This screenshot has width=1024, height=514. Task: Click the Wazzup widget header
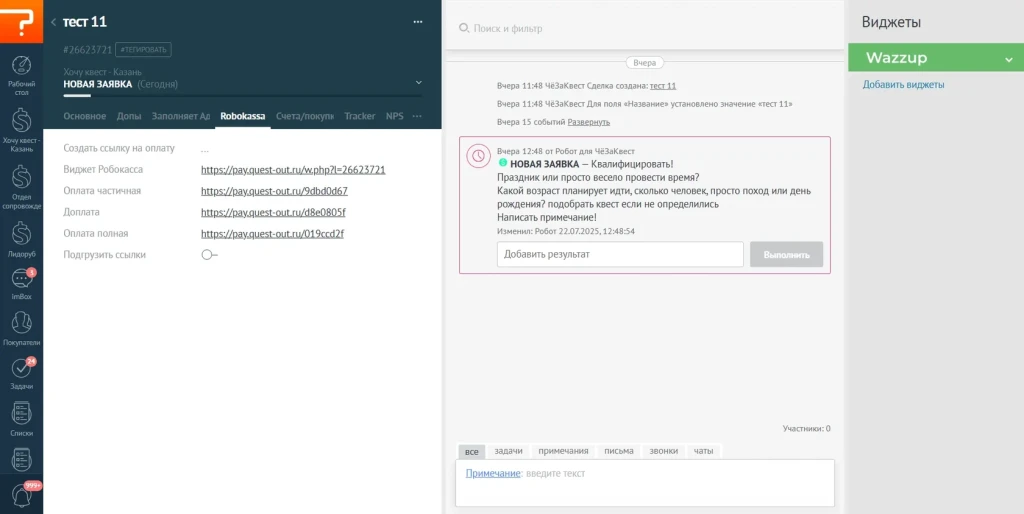click(x=936, y=58)
